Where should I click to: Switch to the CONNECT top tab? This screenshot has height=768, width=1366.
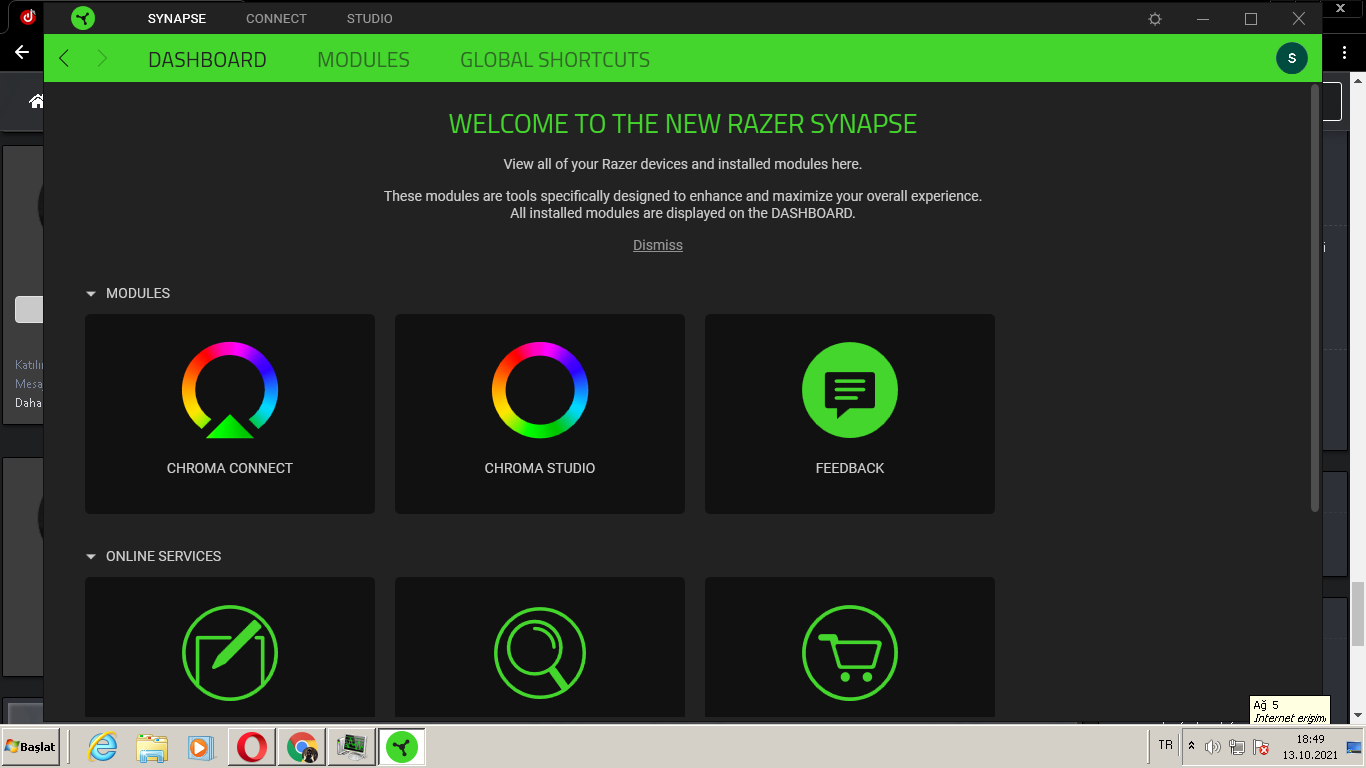click(276, 19)
